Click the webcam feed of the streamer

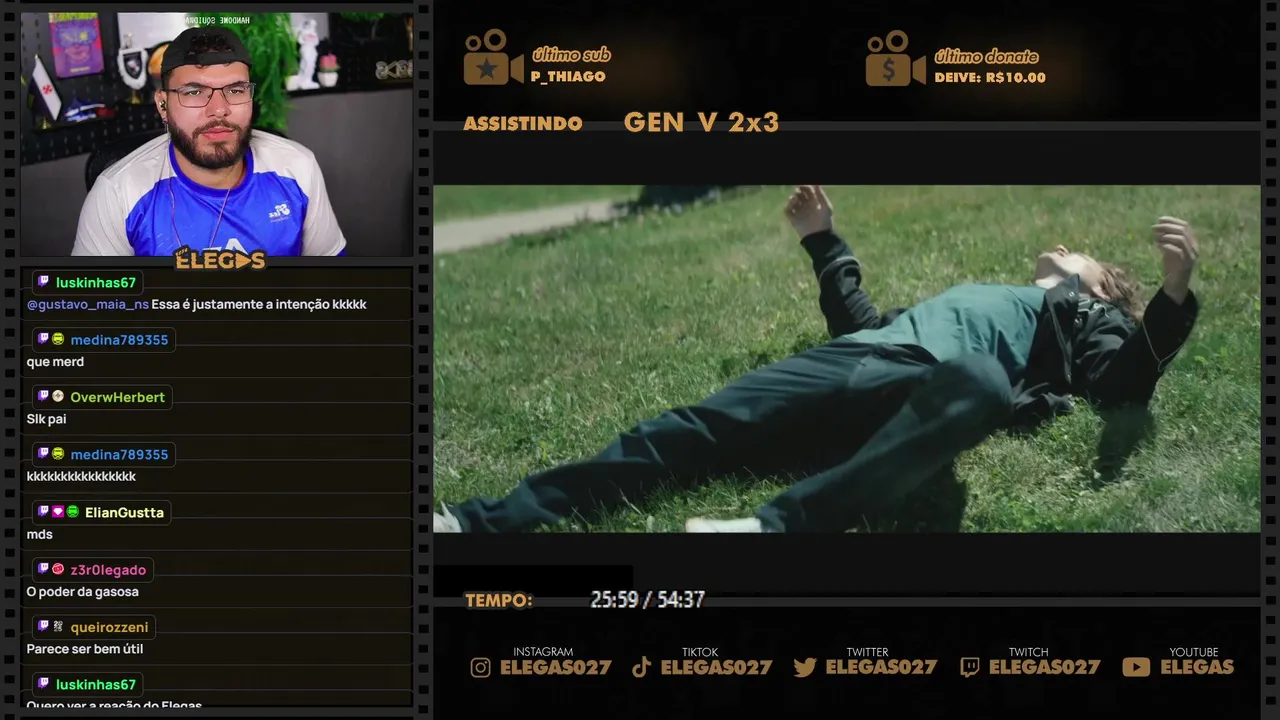point(217,134)
